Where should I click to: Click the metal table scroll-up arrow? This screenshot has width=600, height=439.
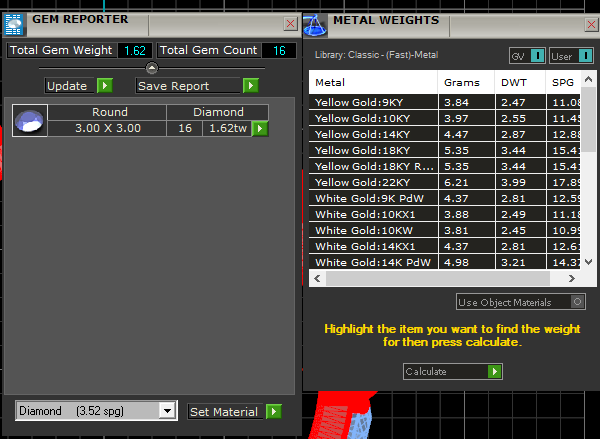coord(589,78)
